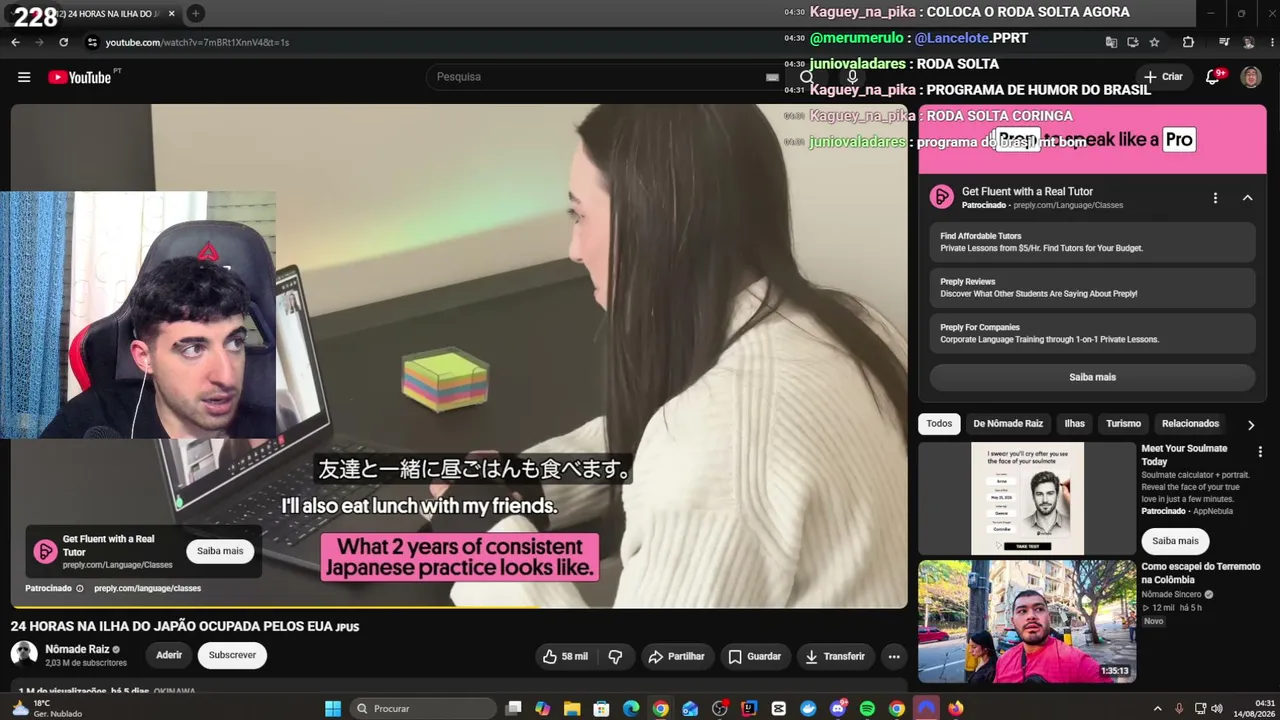The width and height of the screenshot is (1280, 720).
Task: Dislike the video with thumbs-down
Action: click(615, 657)
